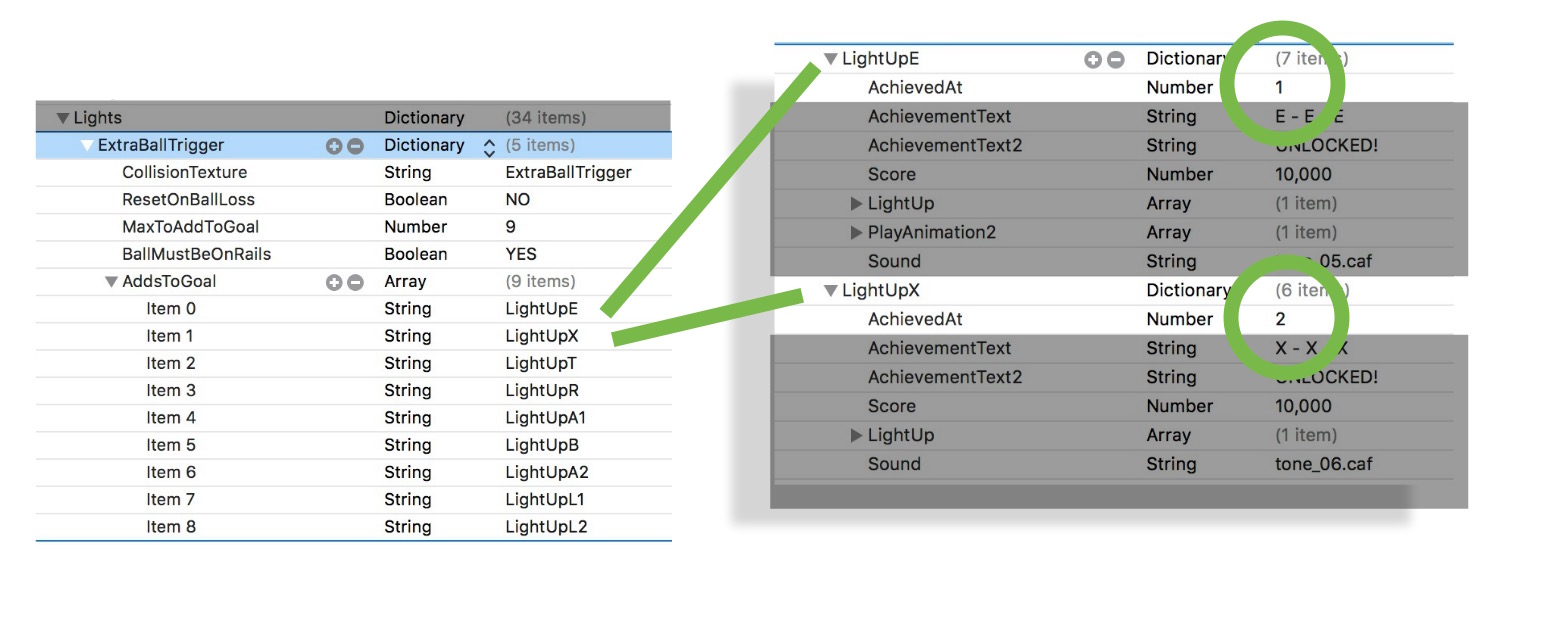Image resolution: width=1546 pixels, height=626 pixels.
Task: Open the type selector for ExtraBallTrigger
Action: pyautogui.click(x=489, y=147)
